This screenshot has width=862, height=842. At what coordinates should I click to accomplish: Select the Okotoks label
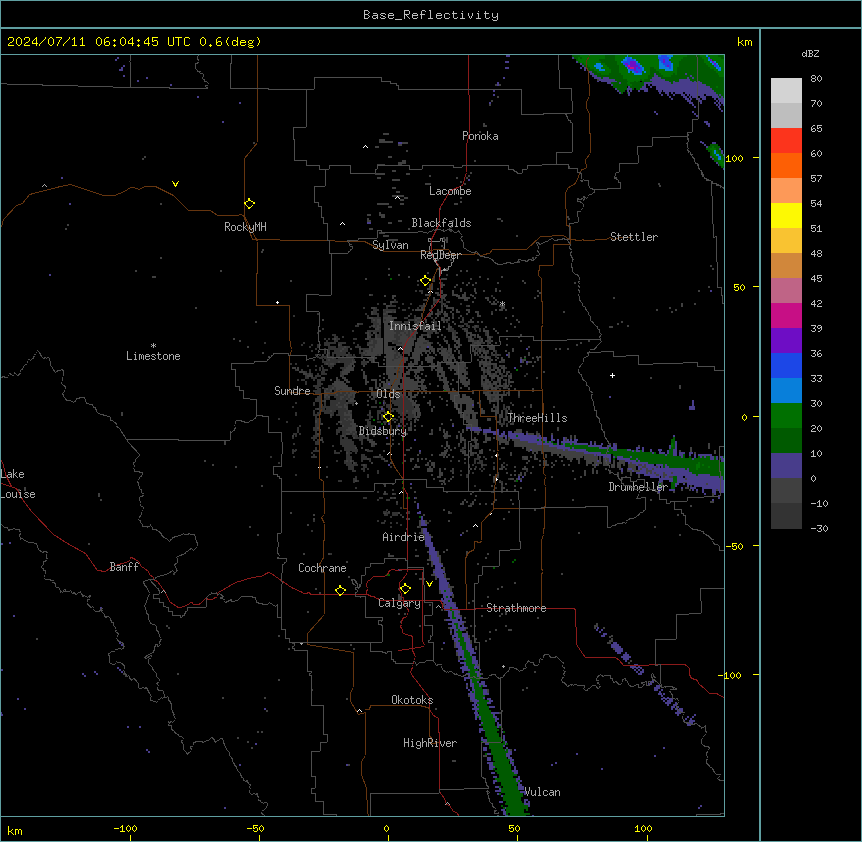click(412, 700)
